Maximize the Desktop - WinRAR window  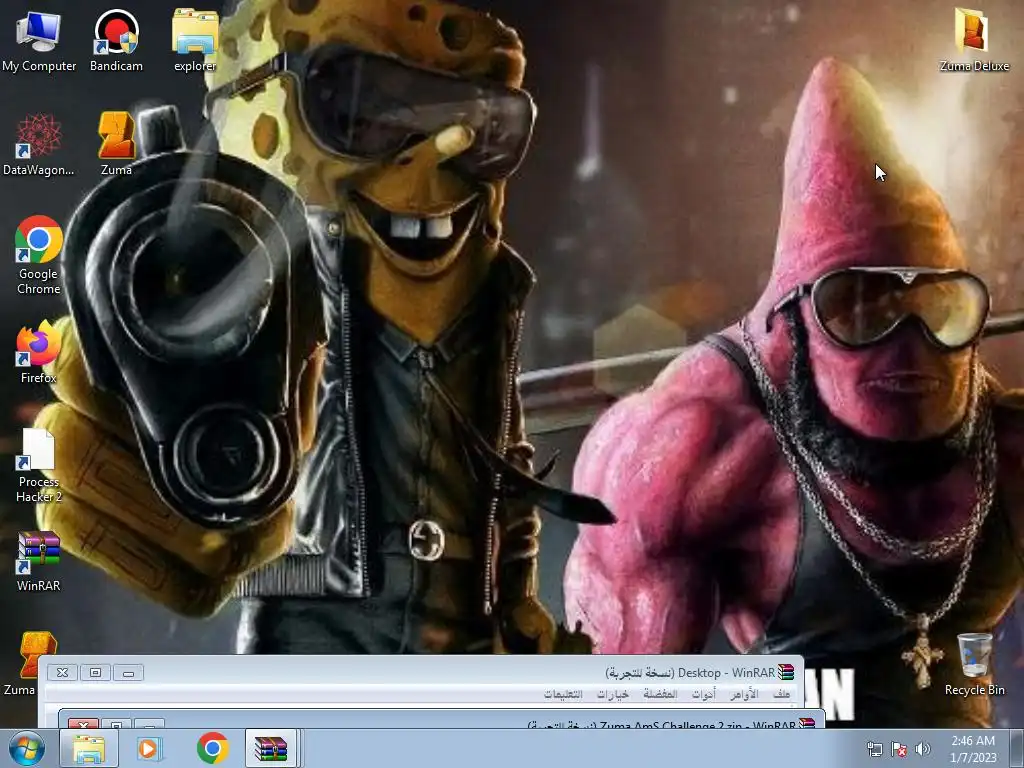coord(95,673)
